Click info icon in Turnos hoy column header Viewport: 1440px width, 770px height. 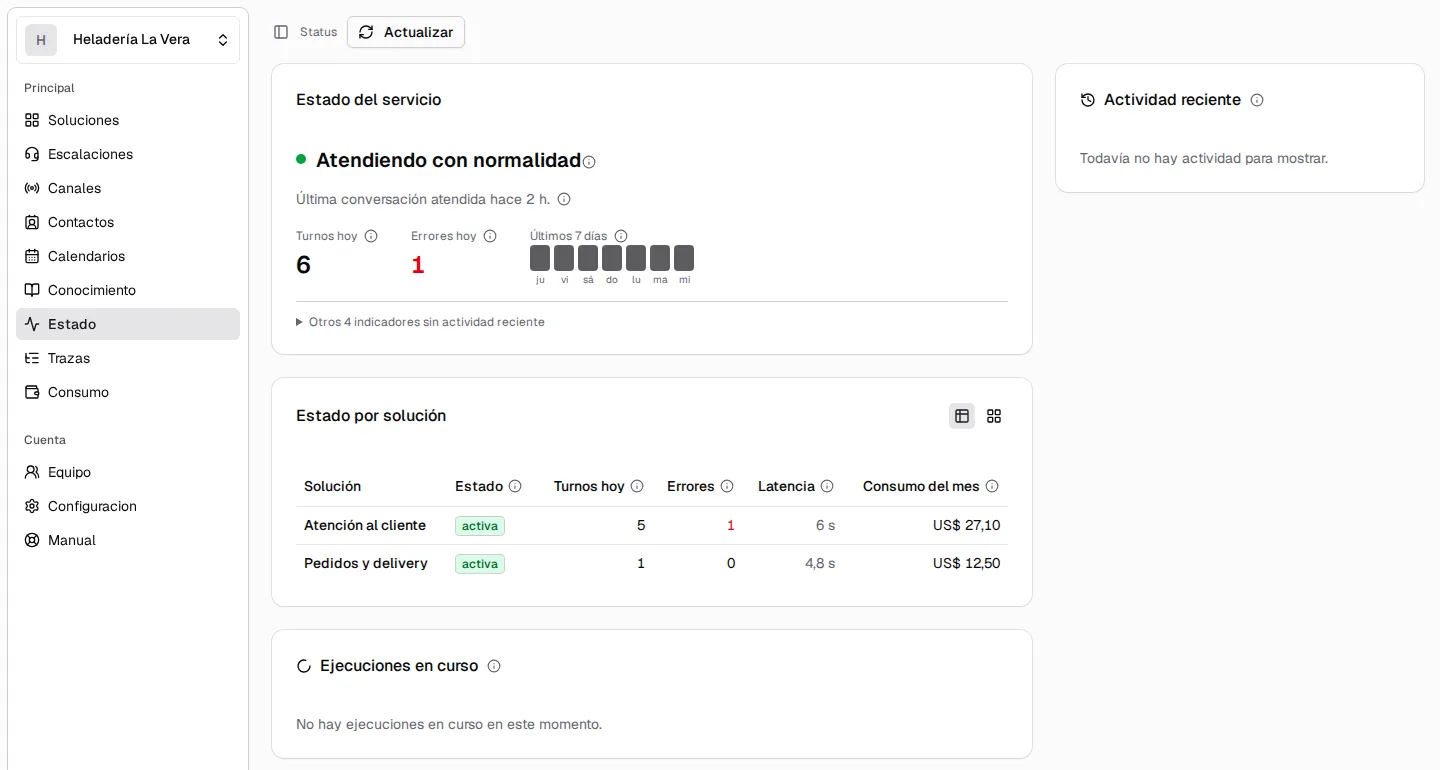tap(637, 486)
